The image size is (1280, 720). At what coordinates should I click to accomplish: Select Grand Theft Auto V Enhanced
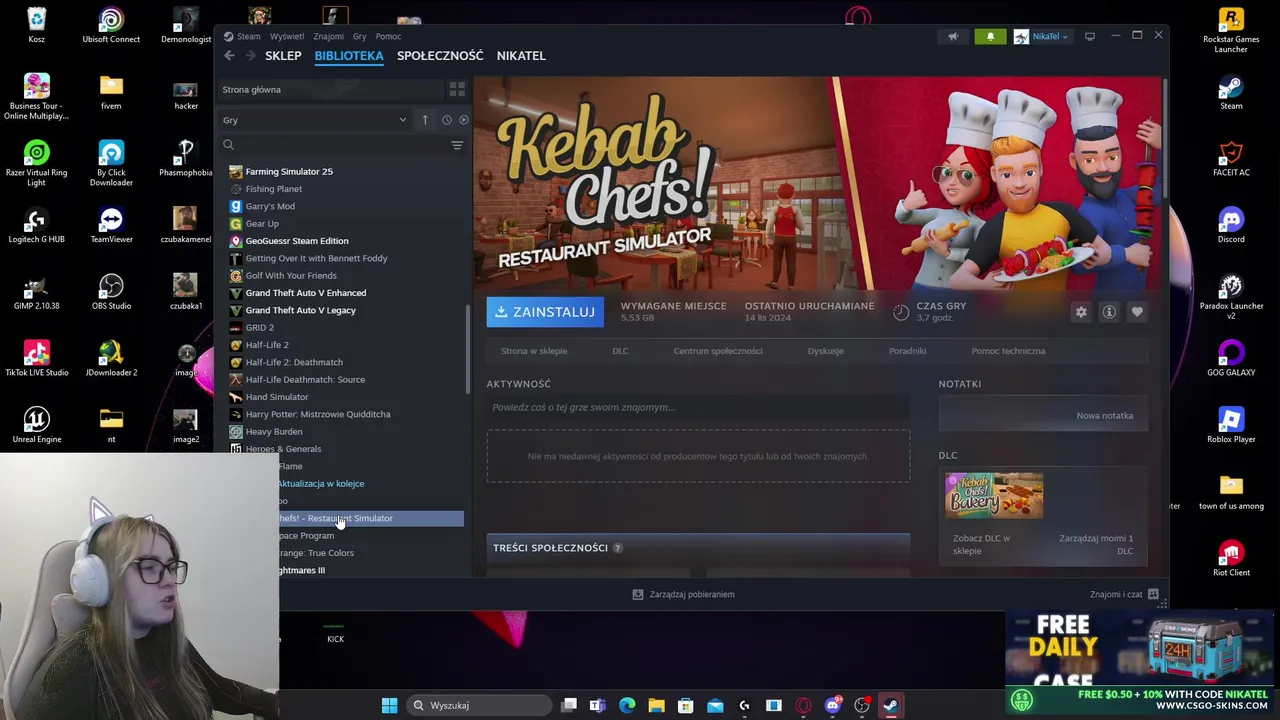point(306,293)
